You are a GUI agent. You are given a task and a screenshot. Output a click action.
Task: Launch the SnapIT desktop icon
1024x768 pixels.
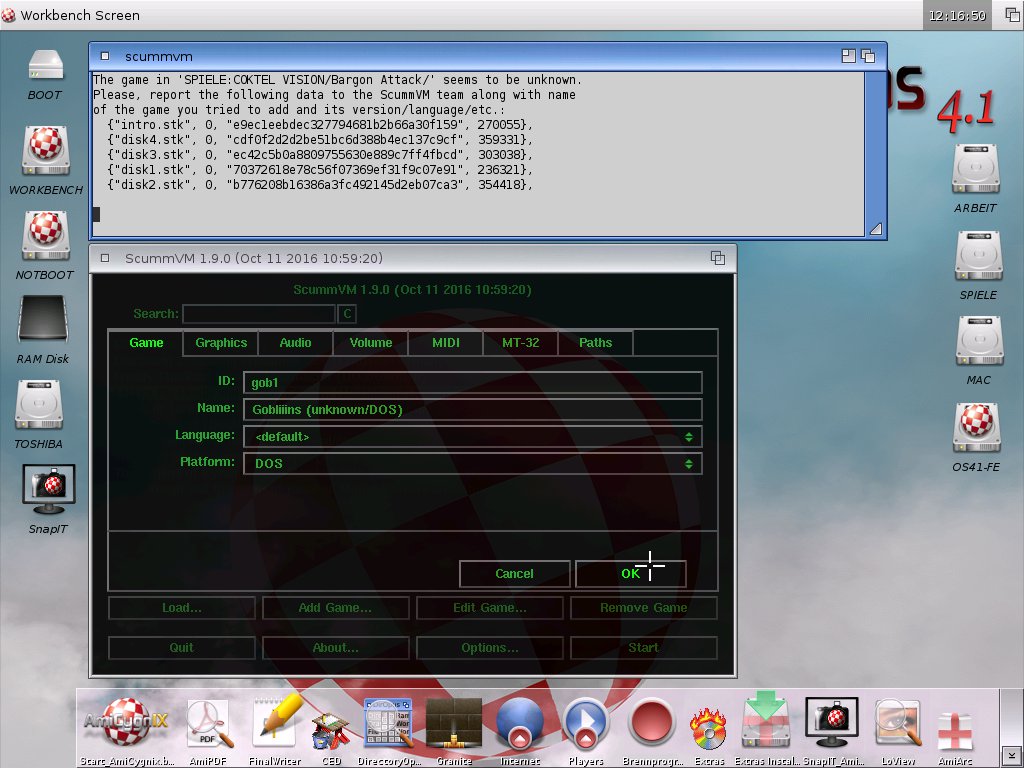tap(48, 490)
